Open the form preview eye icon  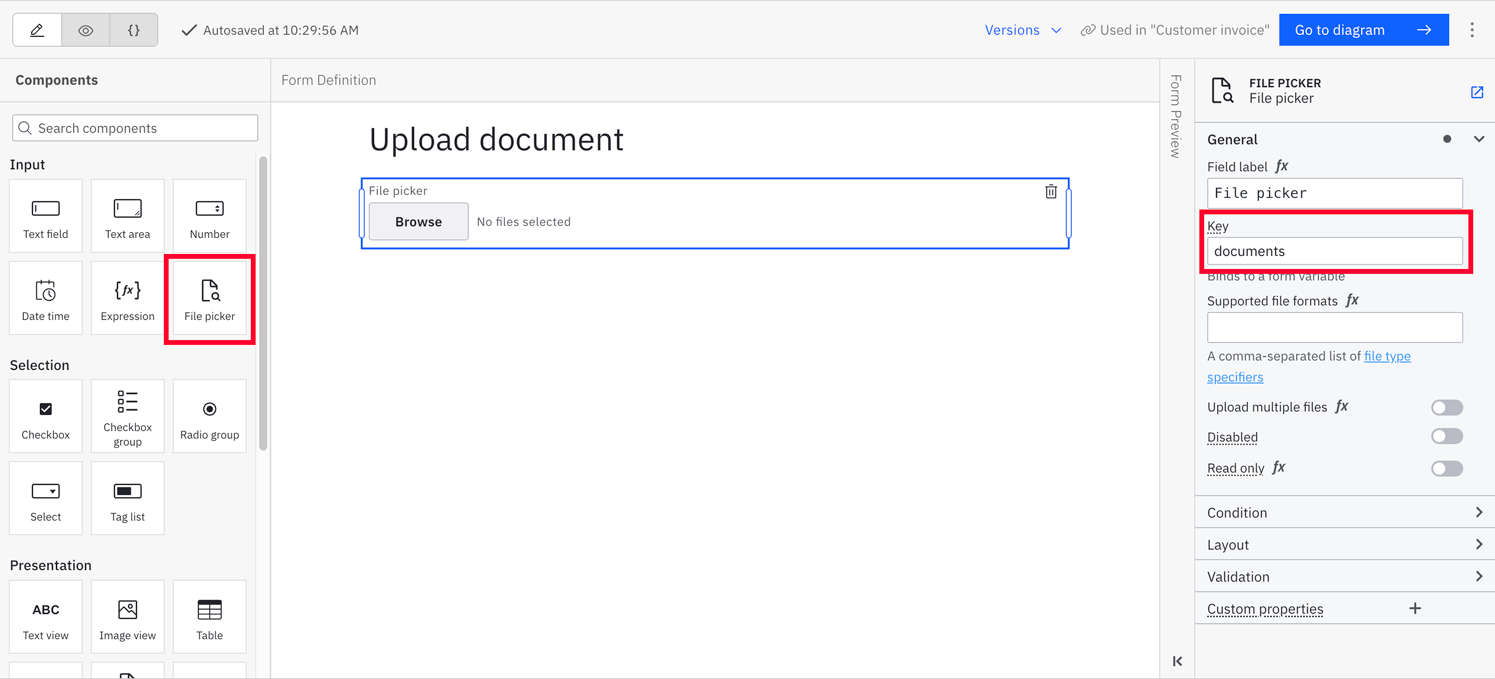tap(85, 29)
